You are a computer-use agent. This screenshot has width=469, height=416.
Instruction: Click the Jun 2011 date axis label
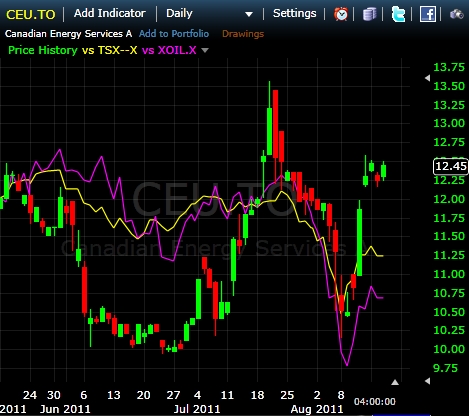pyautogui.click(x=65, y=409)
